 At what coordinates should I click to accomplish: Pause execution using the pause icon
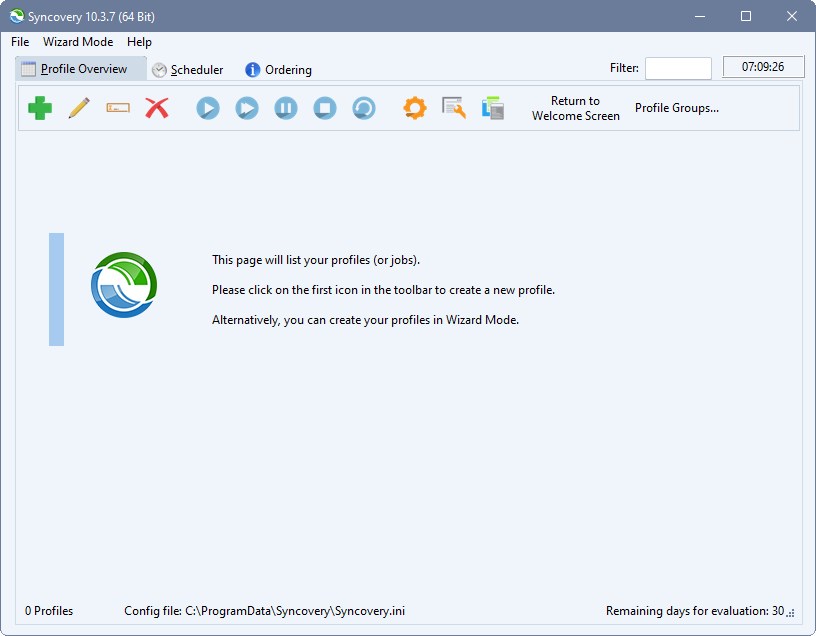pos(285,108)
